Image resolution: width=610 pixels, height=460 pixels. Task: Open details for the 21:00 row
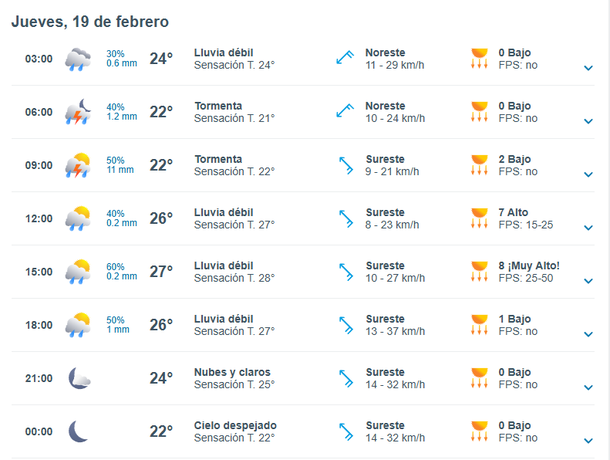point(588,386)
